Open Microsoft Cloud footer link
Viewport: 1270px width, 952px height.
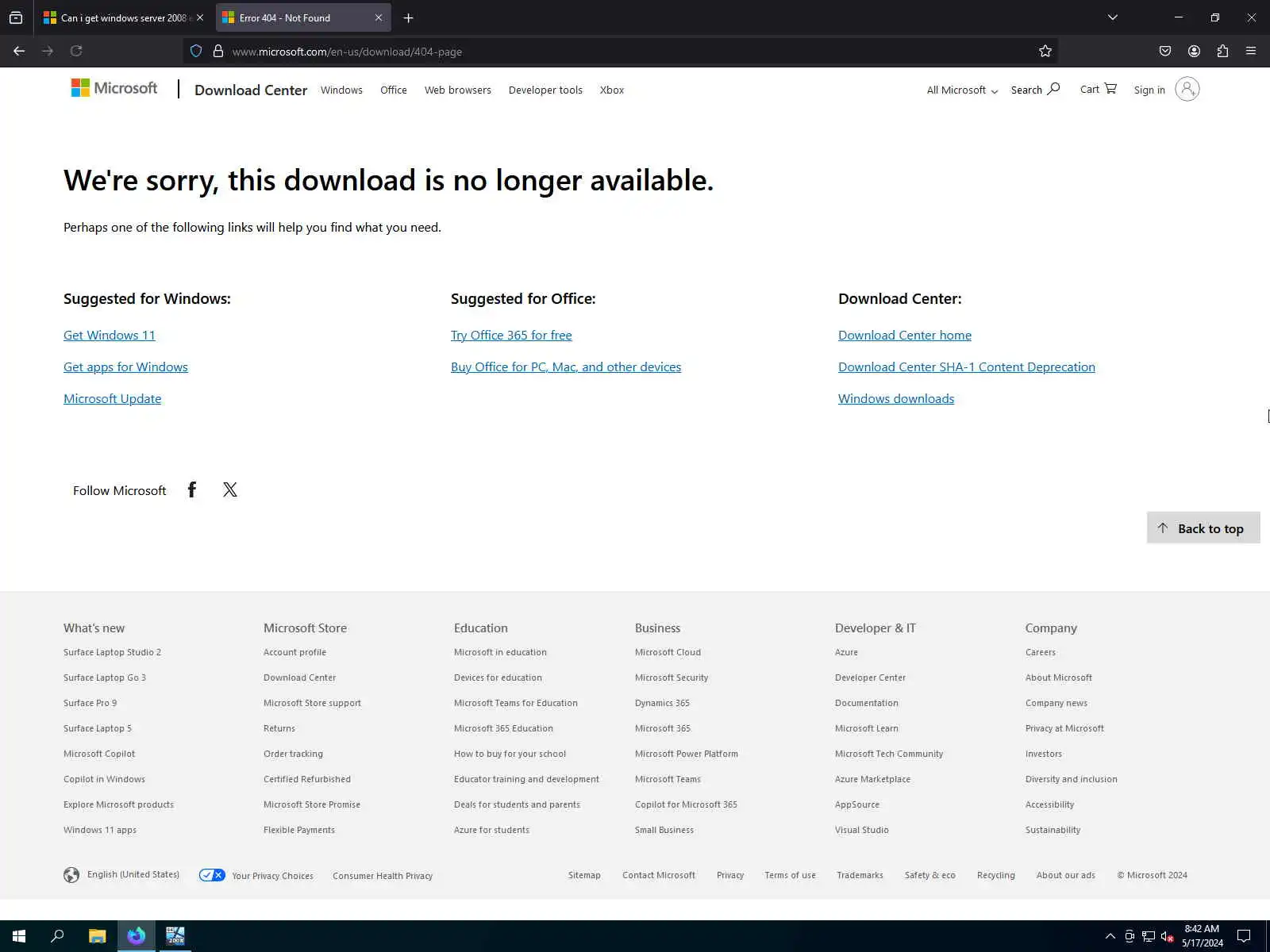click(668, 652)
